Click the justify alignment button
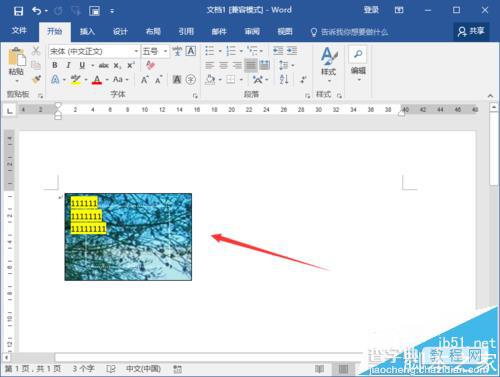The width and height of the screenshot is (500, 377). click(251, 65)
